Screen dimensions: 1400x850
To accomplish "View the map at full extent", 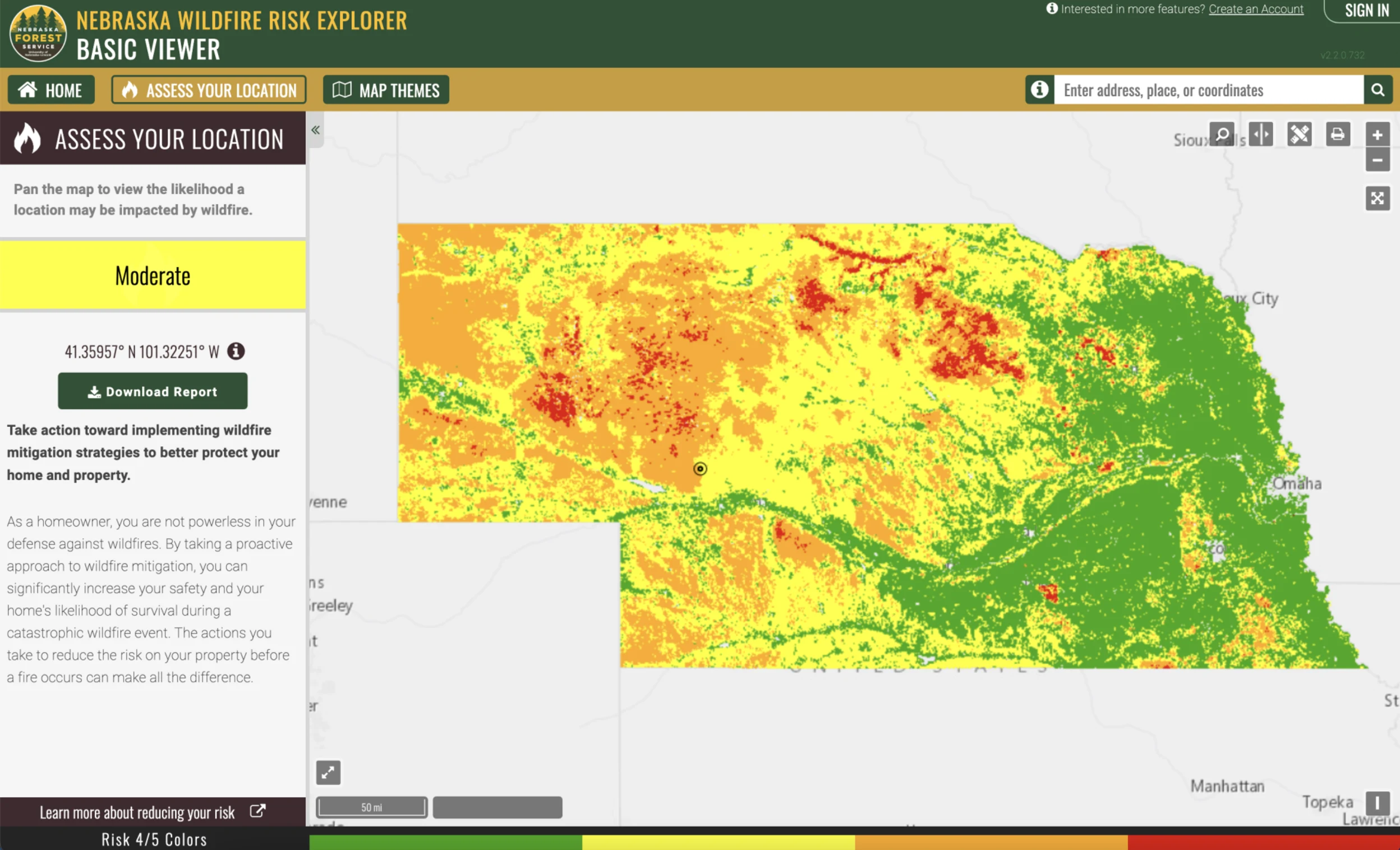I will pos(1378,198).
